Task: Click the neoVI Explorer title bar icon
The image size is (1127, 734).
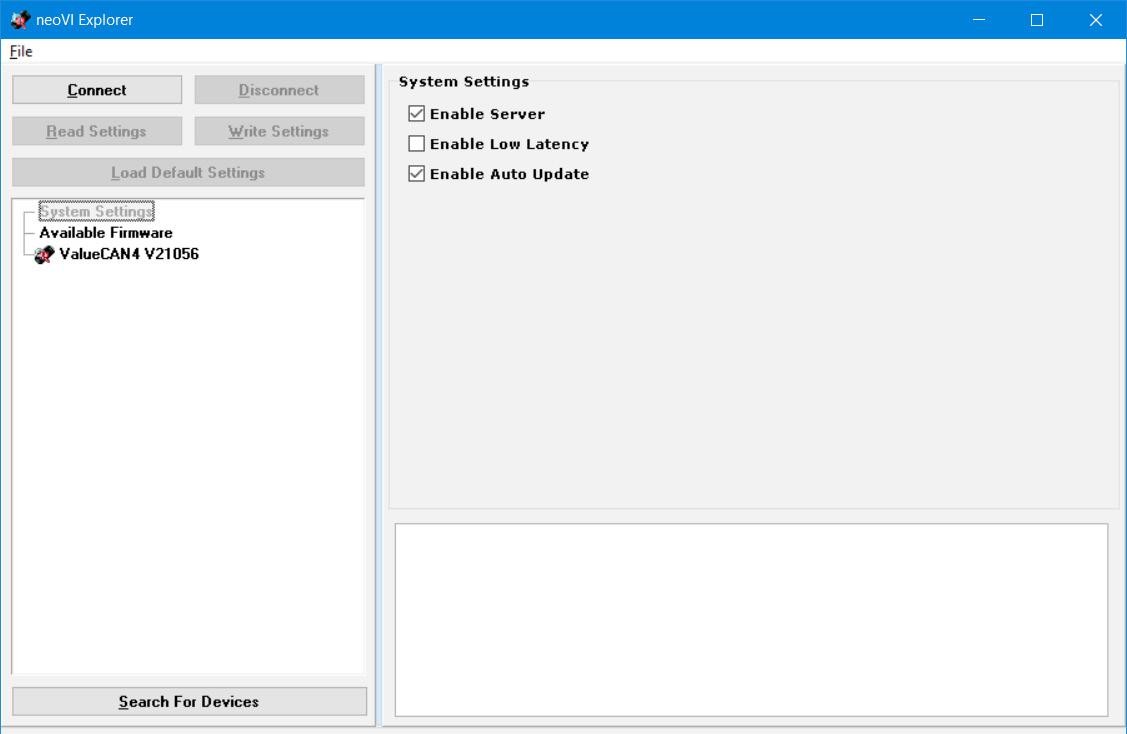Action: pyautogui.click(x=20, y=20)
